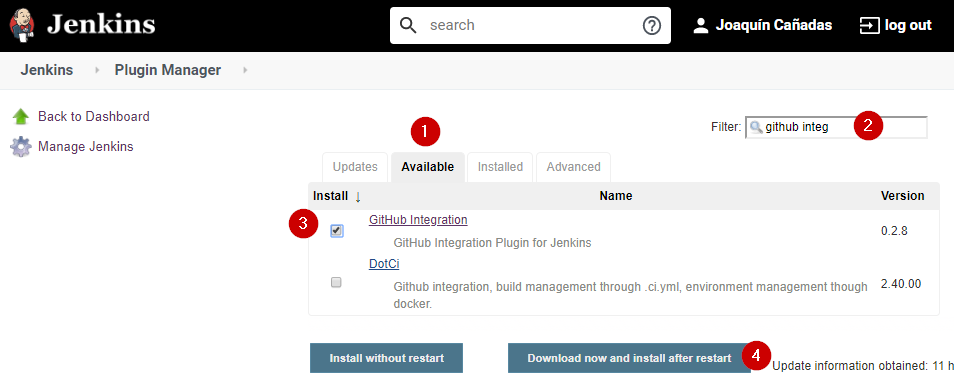Focus the top search box
This screenshot has width=954, height=390.
pyautogui.click(x=530, y=25)
